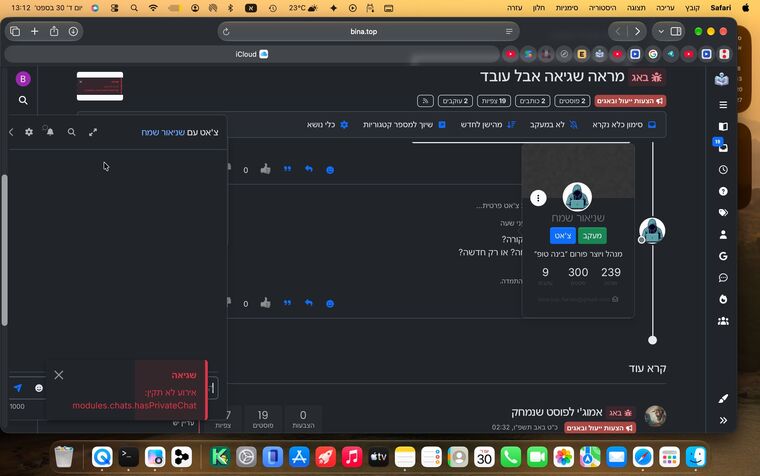
Task: Expand the sidebar with double chevron icon
Action: [x=723, y=420]
